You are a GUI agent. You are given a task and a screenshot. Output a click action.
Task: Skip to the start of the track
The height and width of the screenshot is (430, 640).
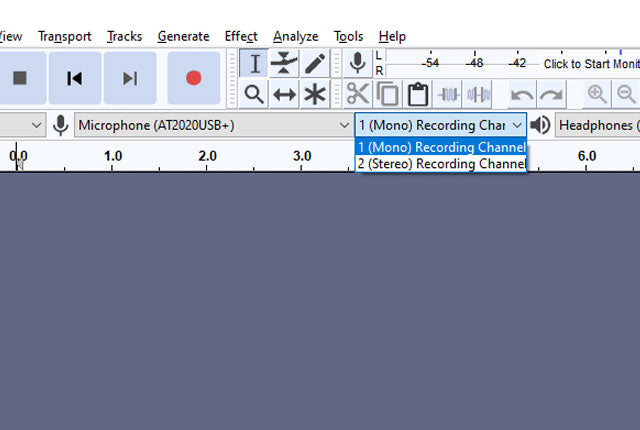click(x=74, y=78)
